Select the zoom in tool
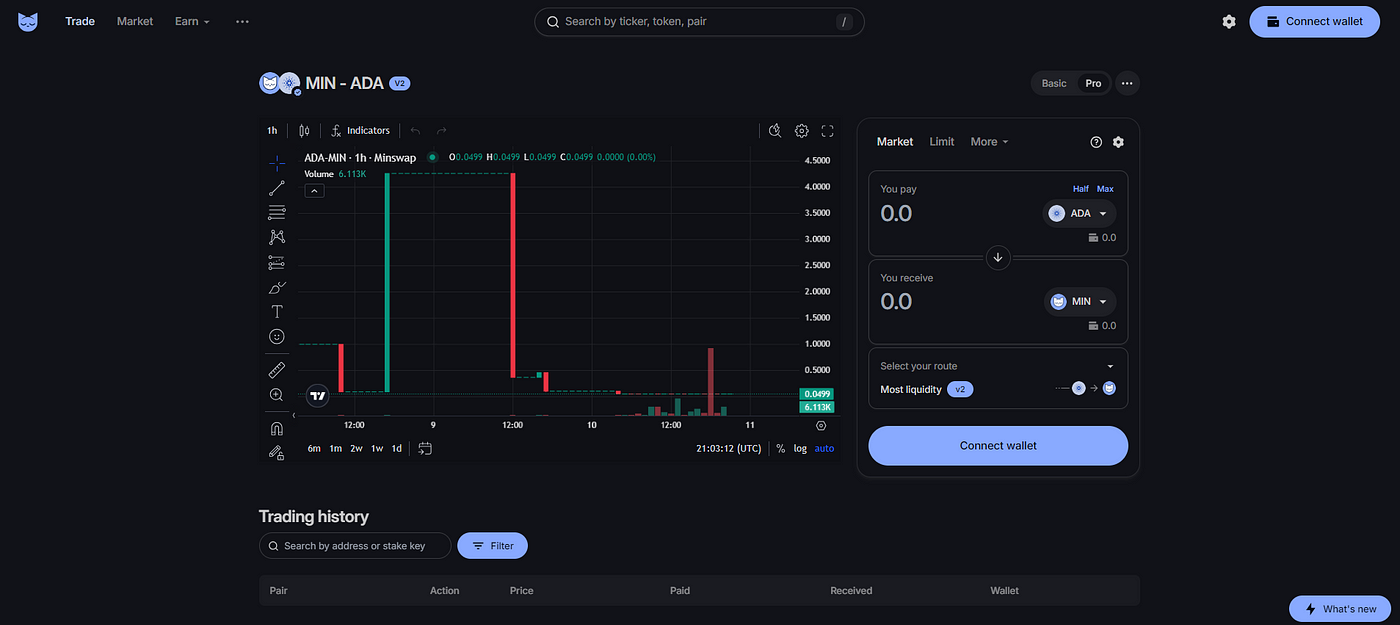This screenshot has width=1400, height=625. (277, 395)
